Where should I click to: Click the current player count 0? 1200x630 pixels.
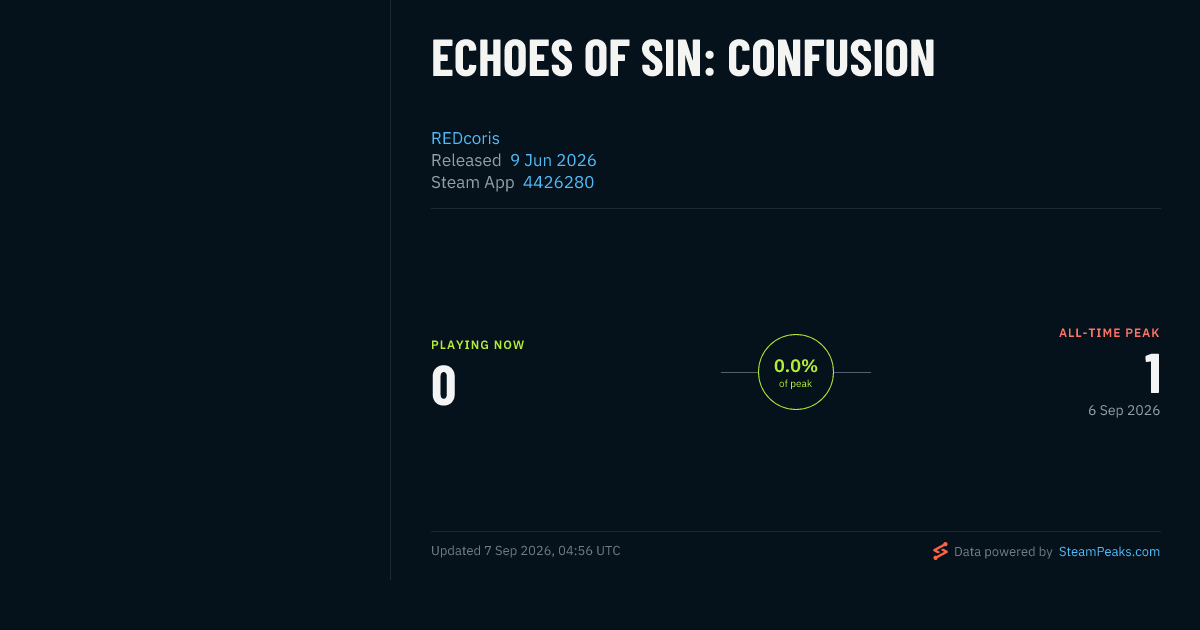[444, 386]
